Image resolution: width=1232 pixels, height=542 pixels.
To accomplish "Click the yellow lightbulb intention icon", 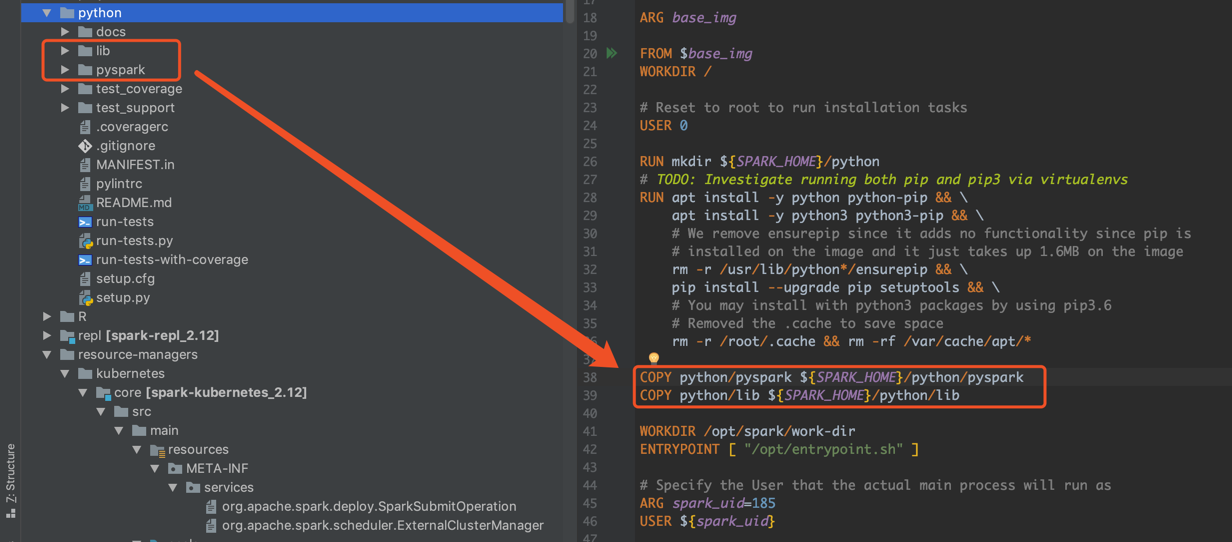I will click(x=653, y=359).
